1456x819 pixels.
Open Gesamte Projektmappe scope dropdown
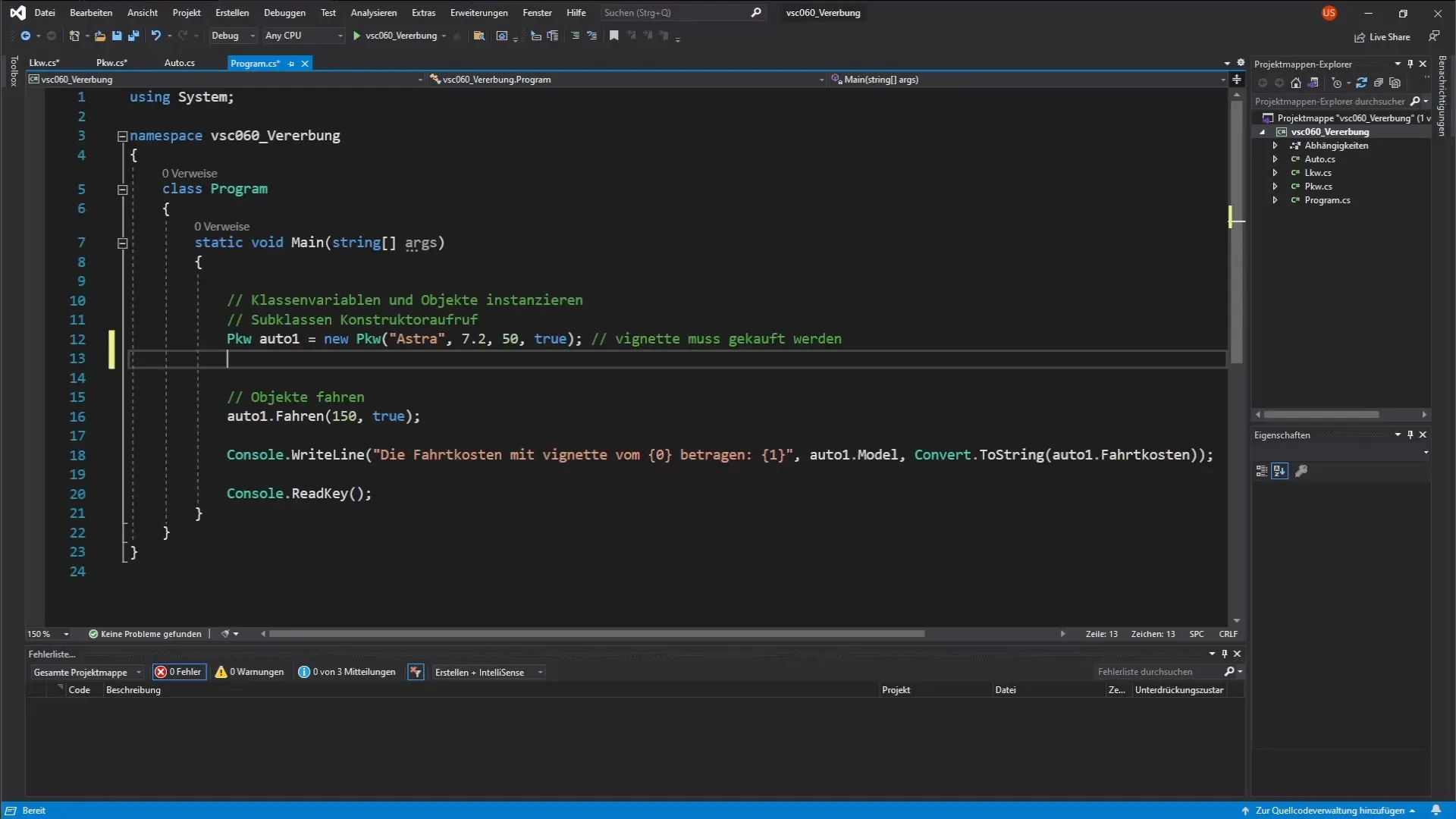click(87, 673)
